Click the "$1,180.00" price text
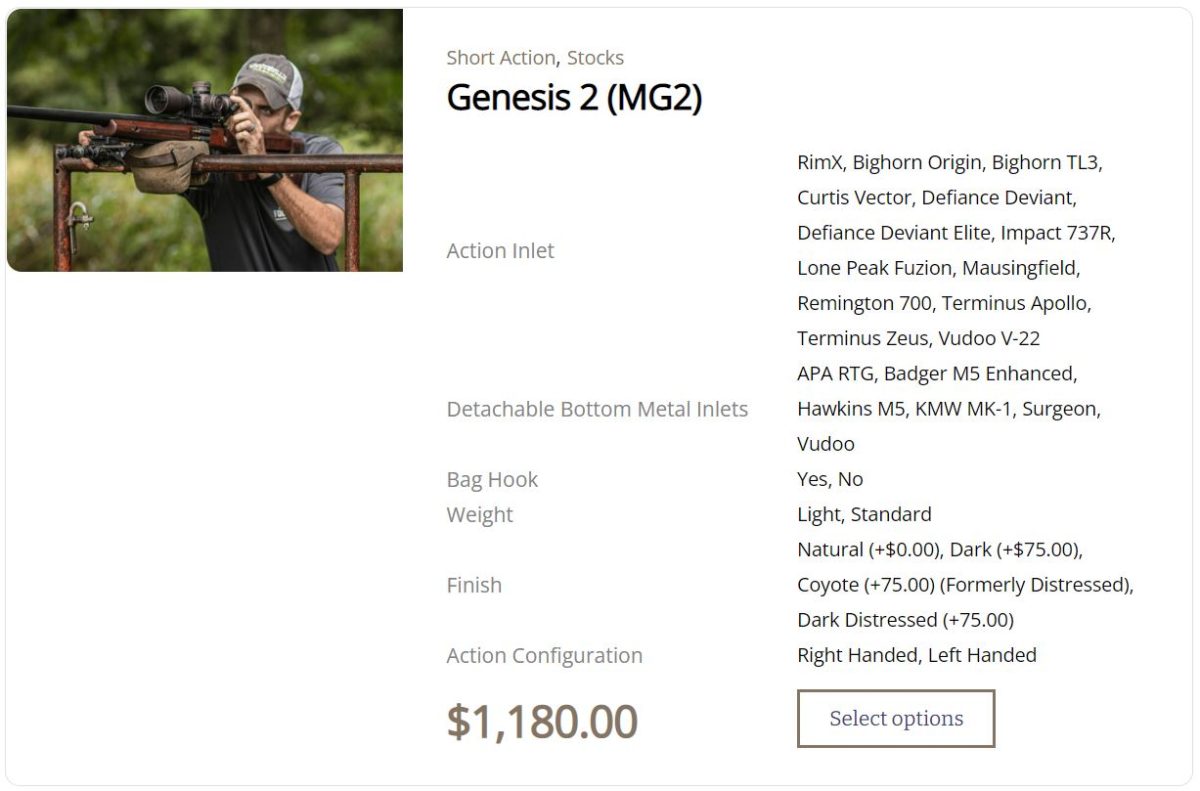The image size is (1200, 791). pyautogui.click(x=542, y=720)
